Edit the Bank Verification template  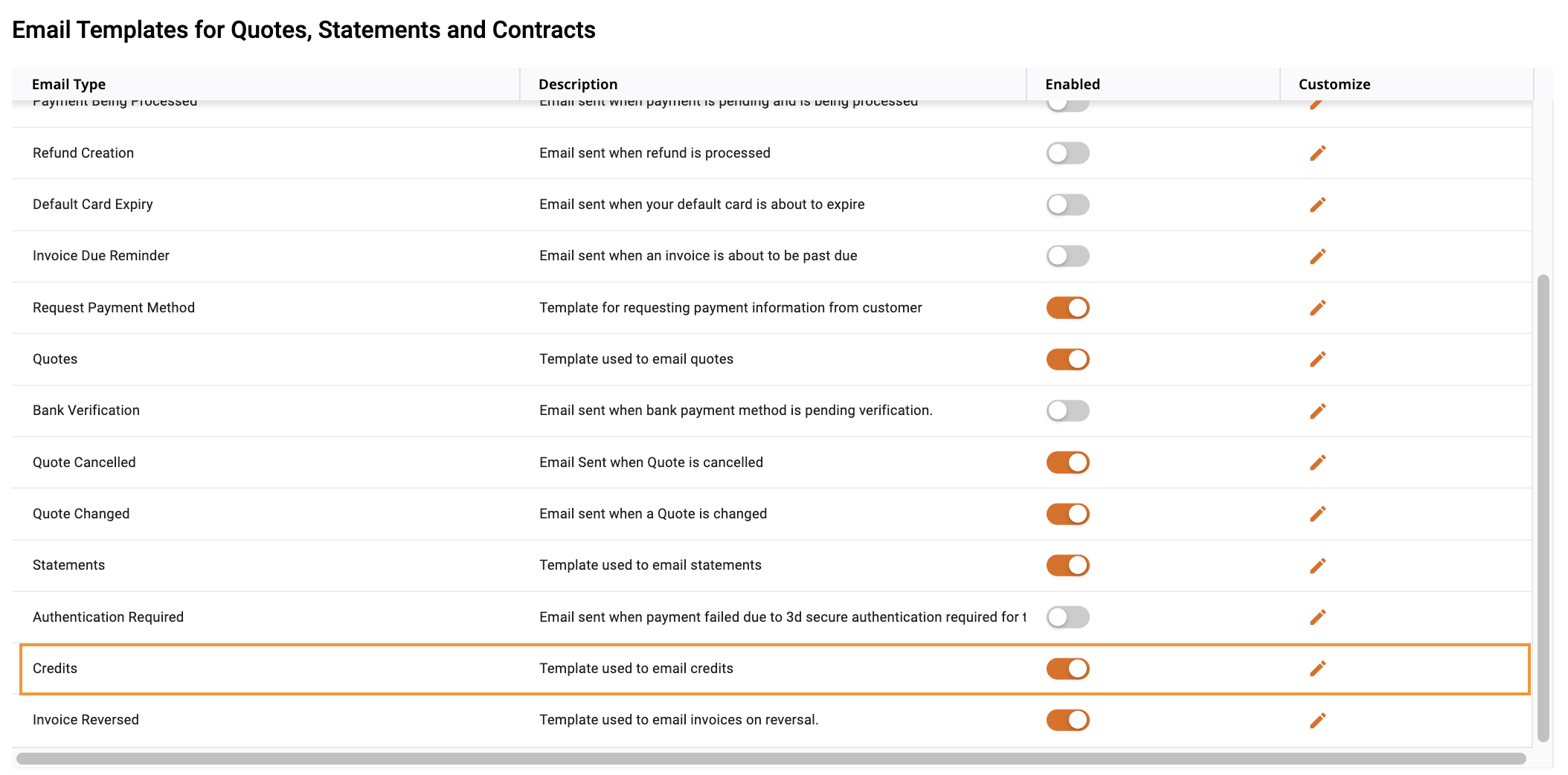click(1317, 411)
